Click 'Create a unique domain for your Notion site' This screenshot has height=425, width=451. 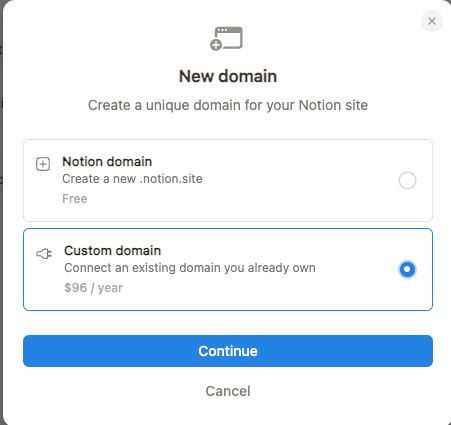[x=228, y=105]
